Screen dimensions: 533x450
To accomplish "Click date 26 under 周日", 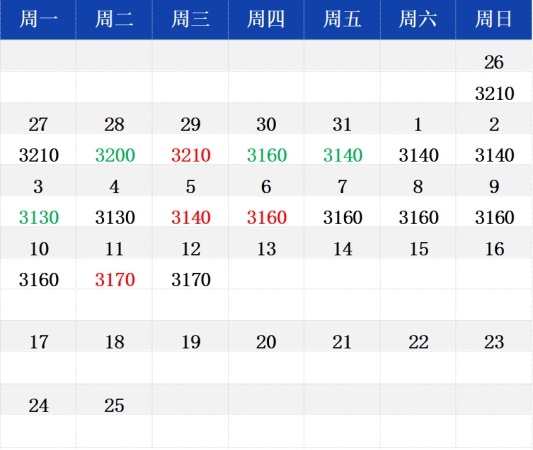I will pyautogui.click(x=494, y=62).
